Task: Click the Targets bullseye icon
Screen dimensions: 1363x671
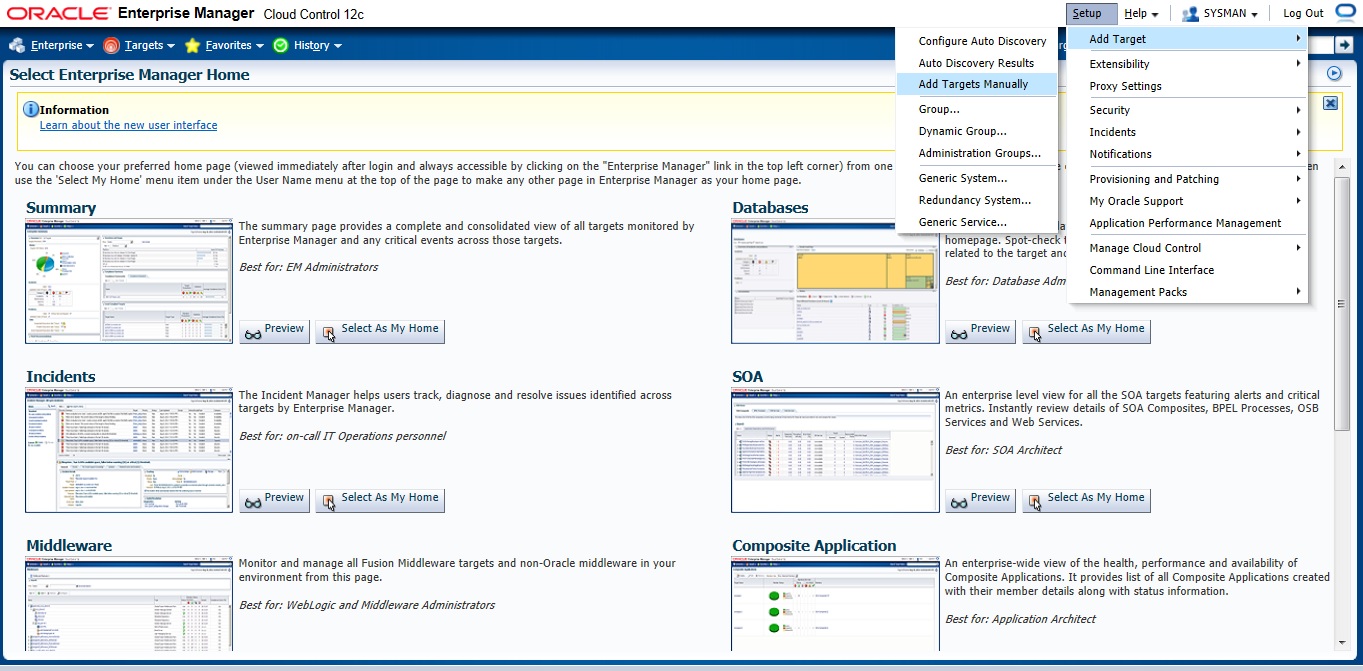Action: point(111,46)
